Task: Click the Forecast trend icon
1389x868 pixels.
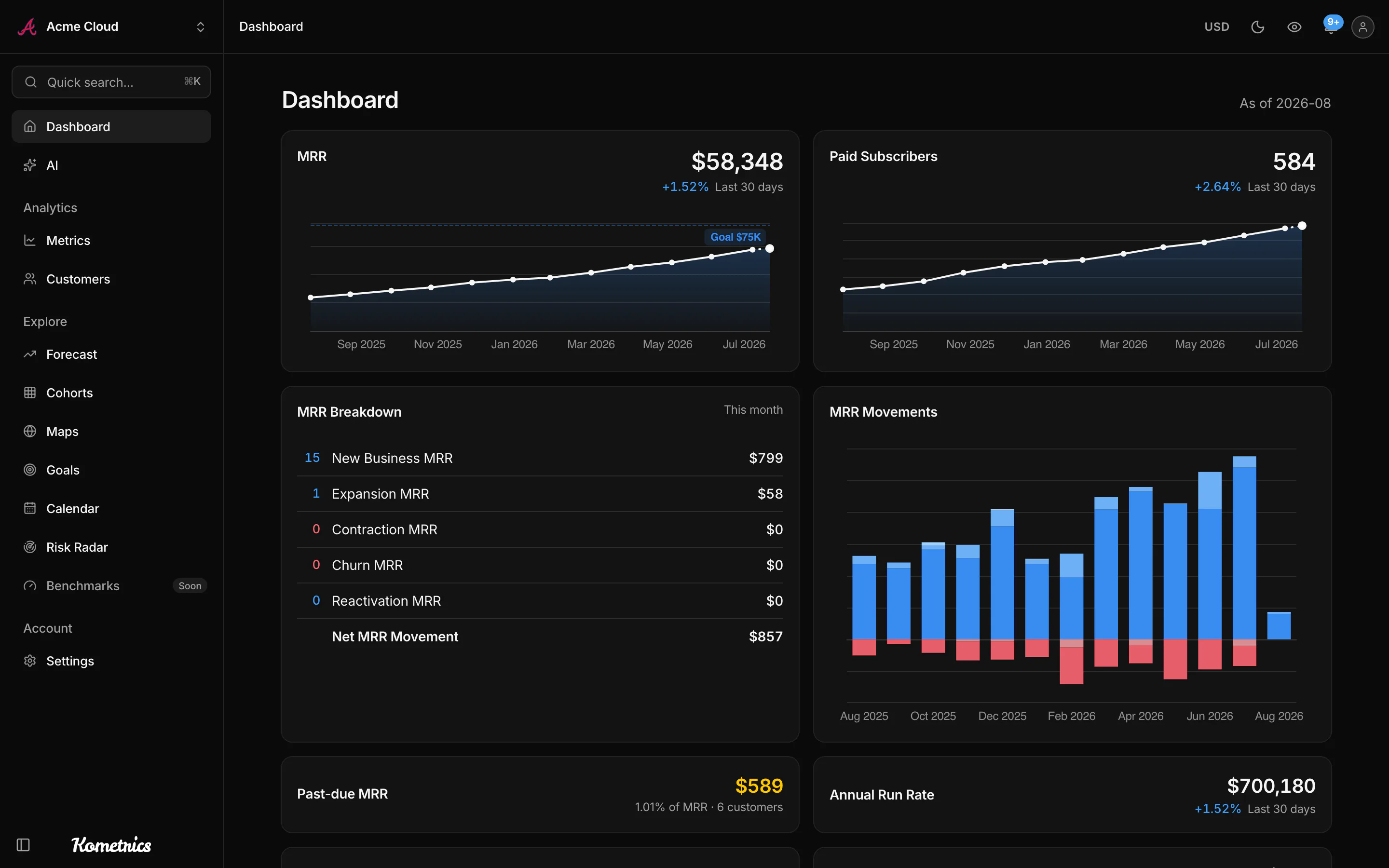Action: (x=30, y=354)
